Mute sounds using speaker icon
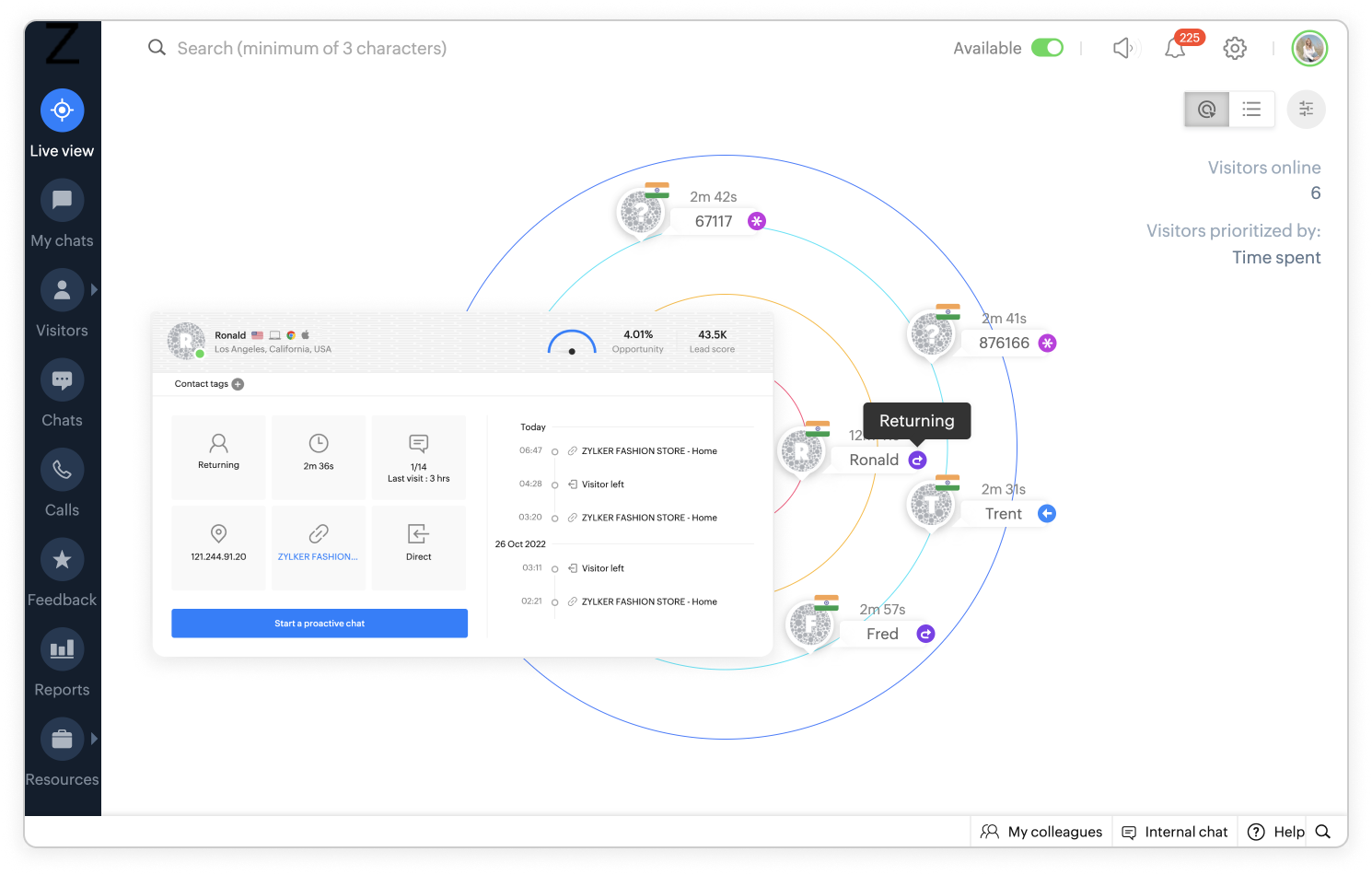 click(x=1123, y=48)
